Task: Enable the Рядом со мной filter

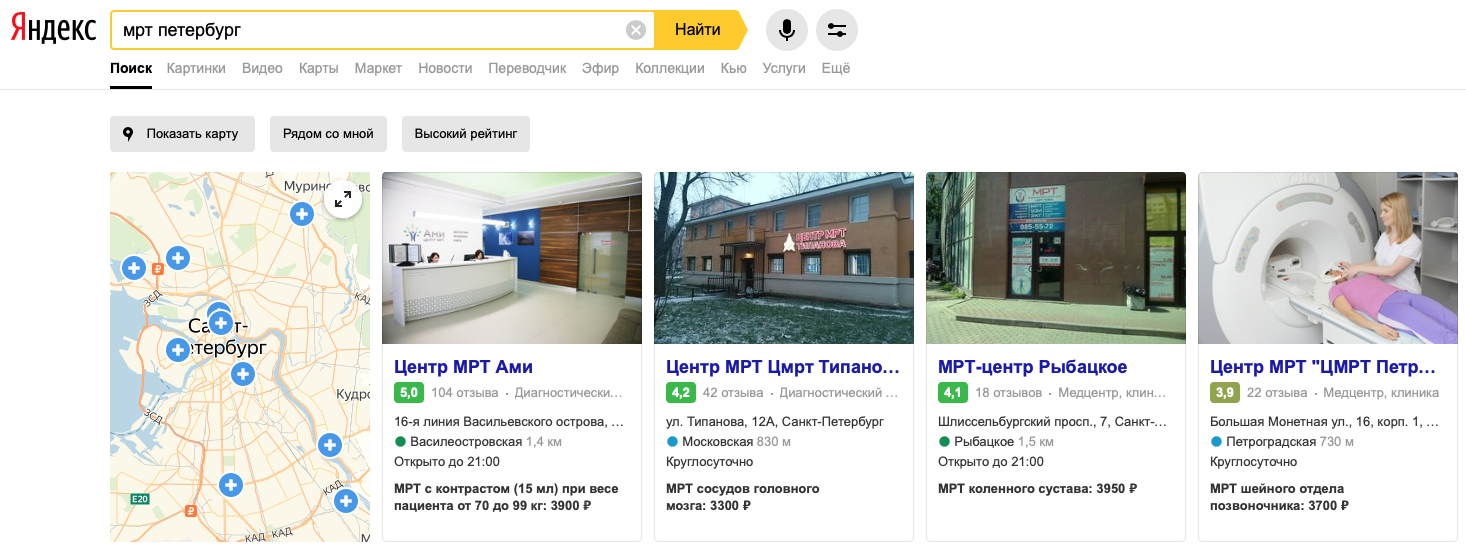Action: (328, 134)
